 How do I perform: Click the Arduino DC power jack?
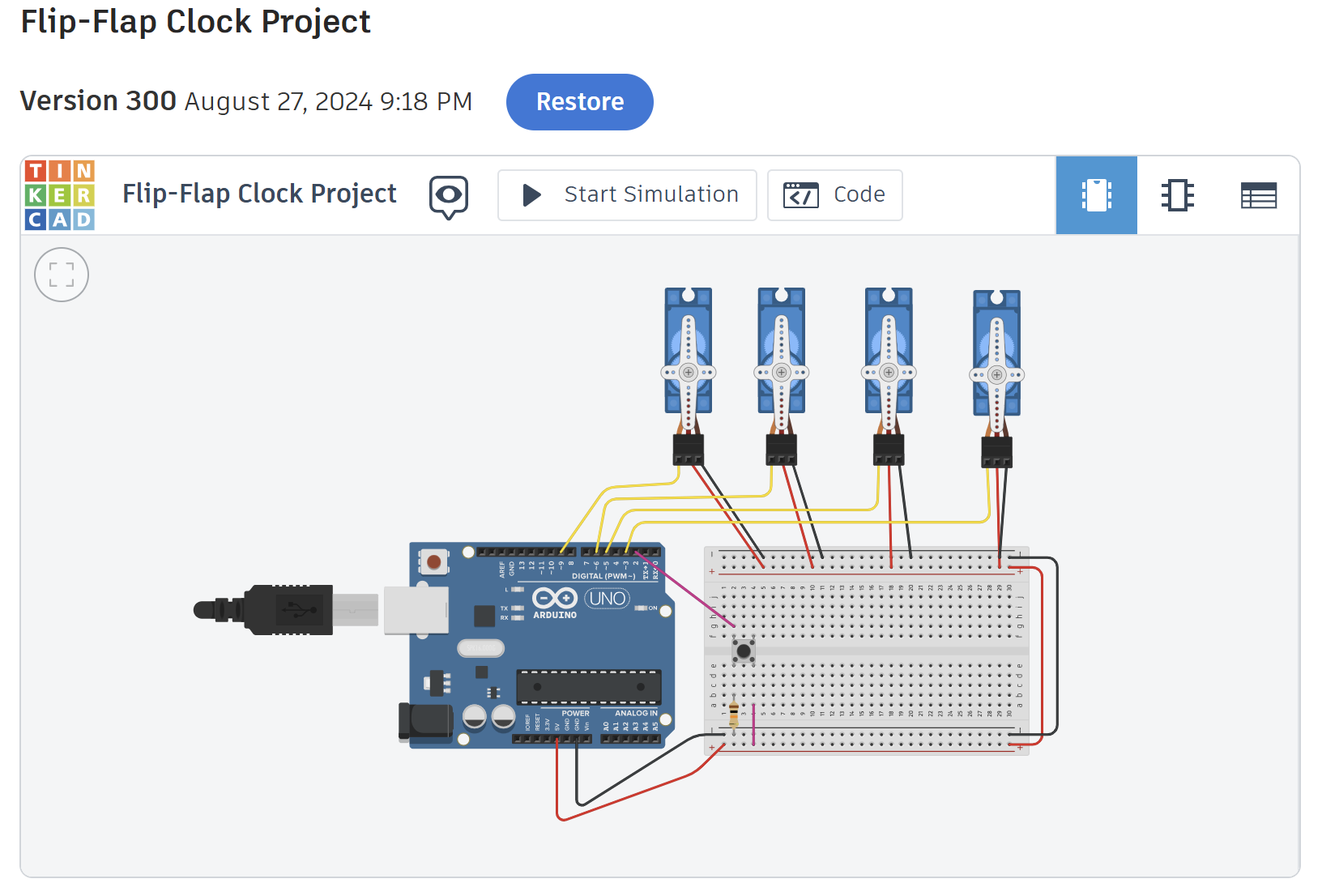[426, 721]
